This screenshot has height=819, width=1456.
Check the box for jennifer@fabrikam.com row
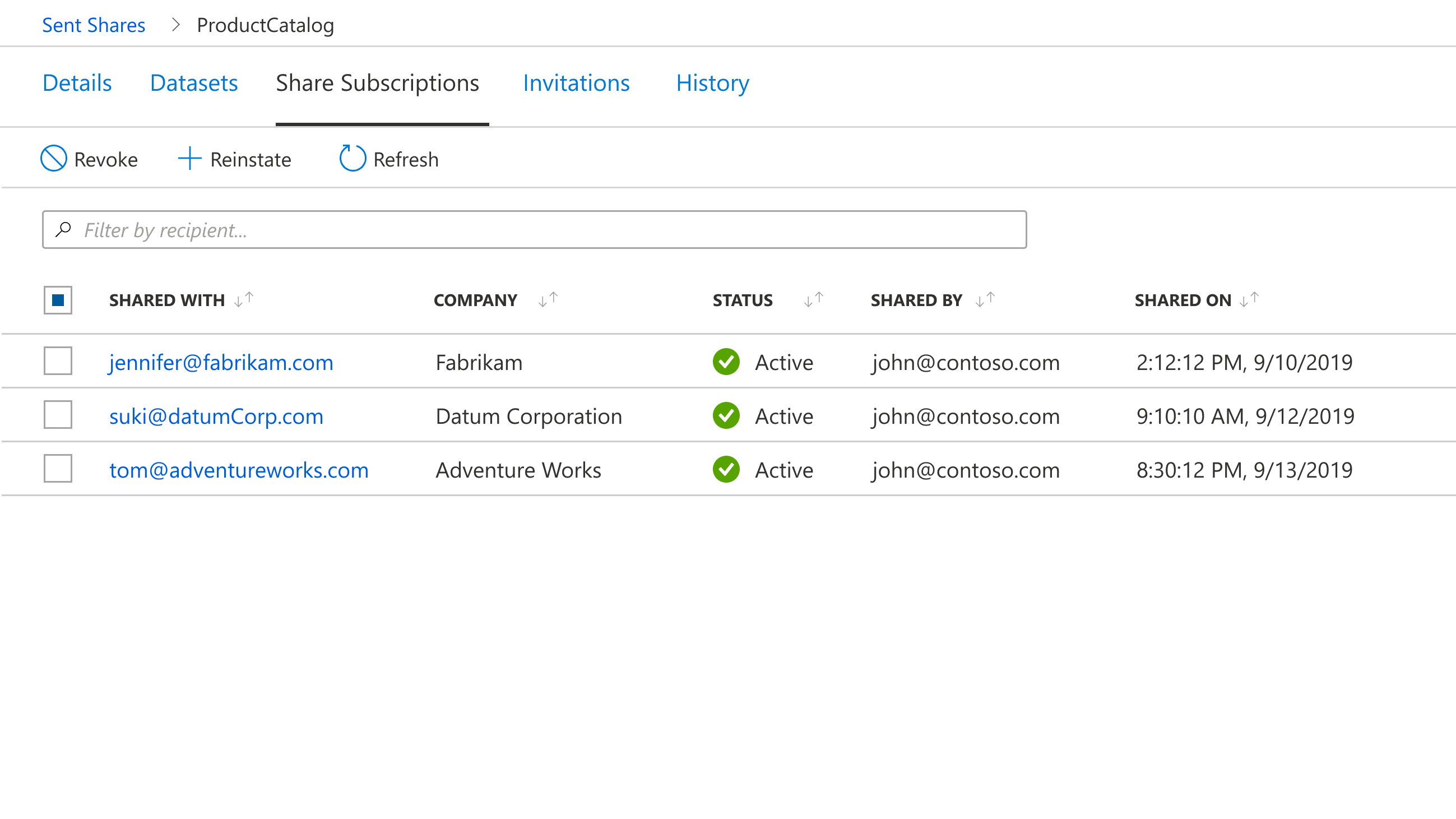point(58,360)
